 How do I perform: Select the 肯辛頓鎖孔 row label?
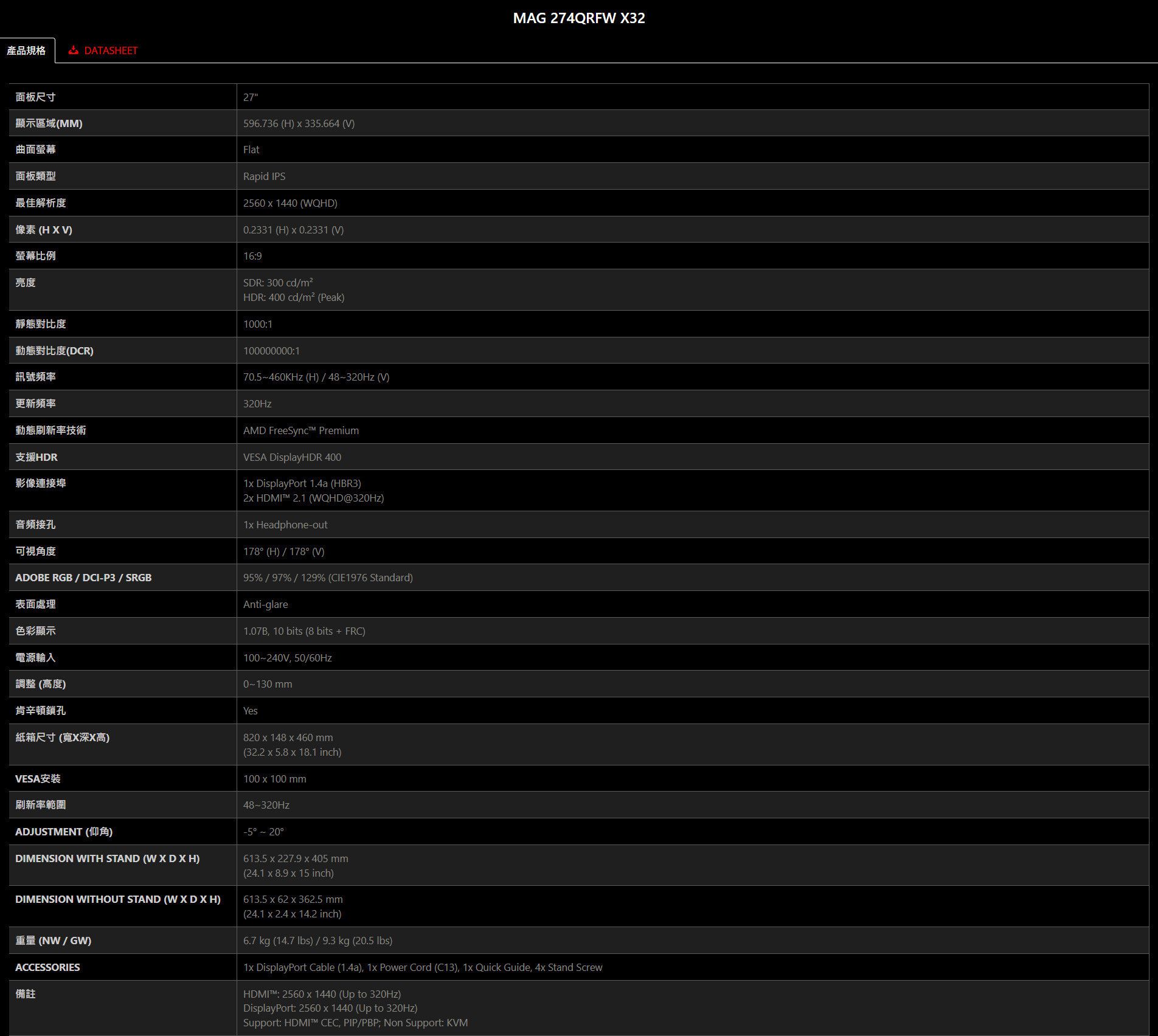click(40, 711)
